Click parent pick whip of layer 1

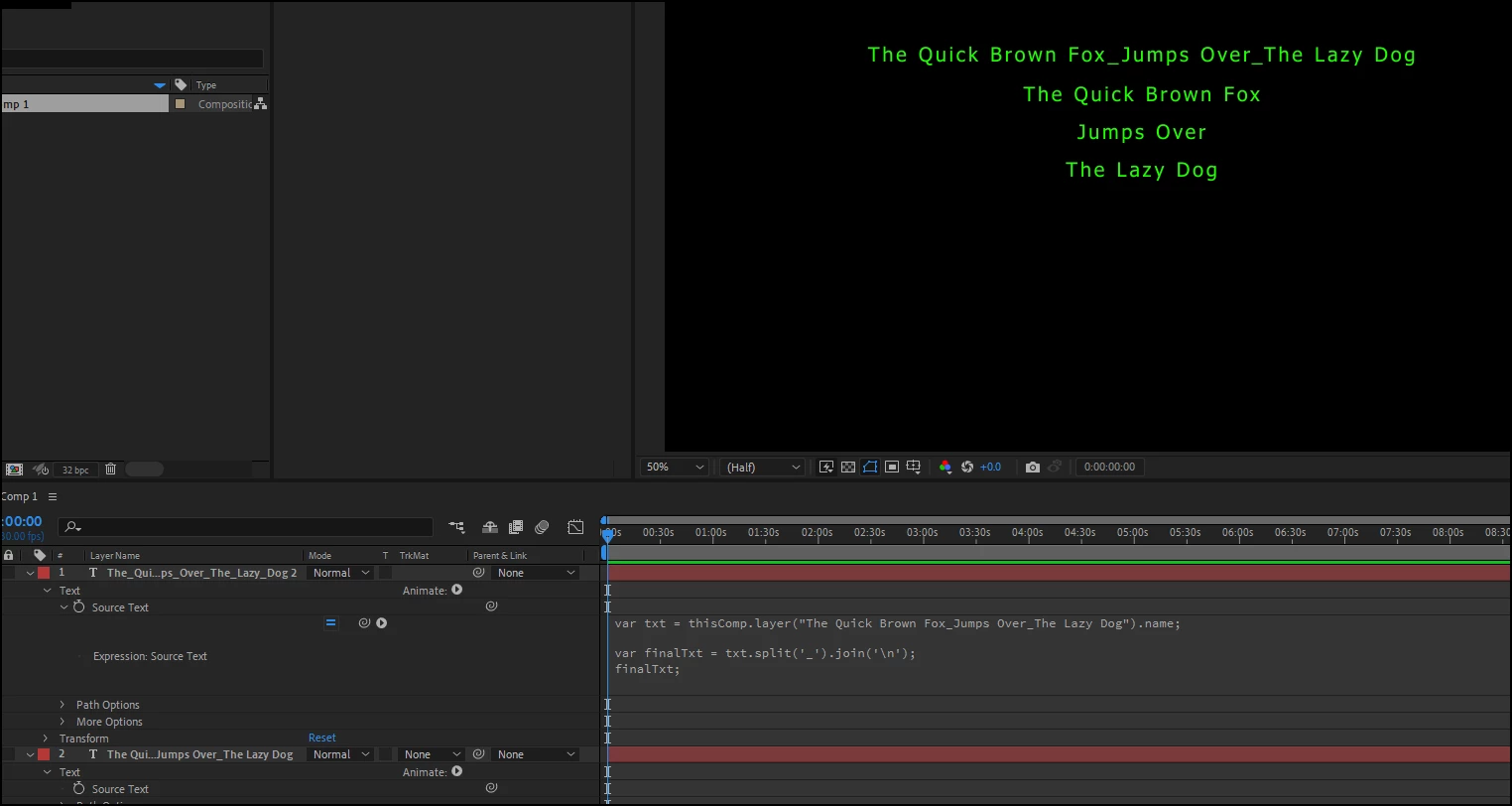[479, 573]
